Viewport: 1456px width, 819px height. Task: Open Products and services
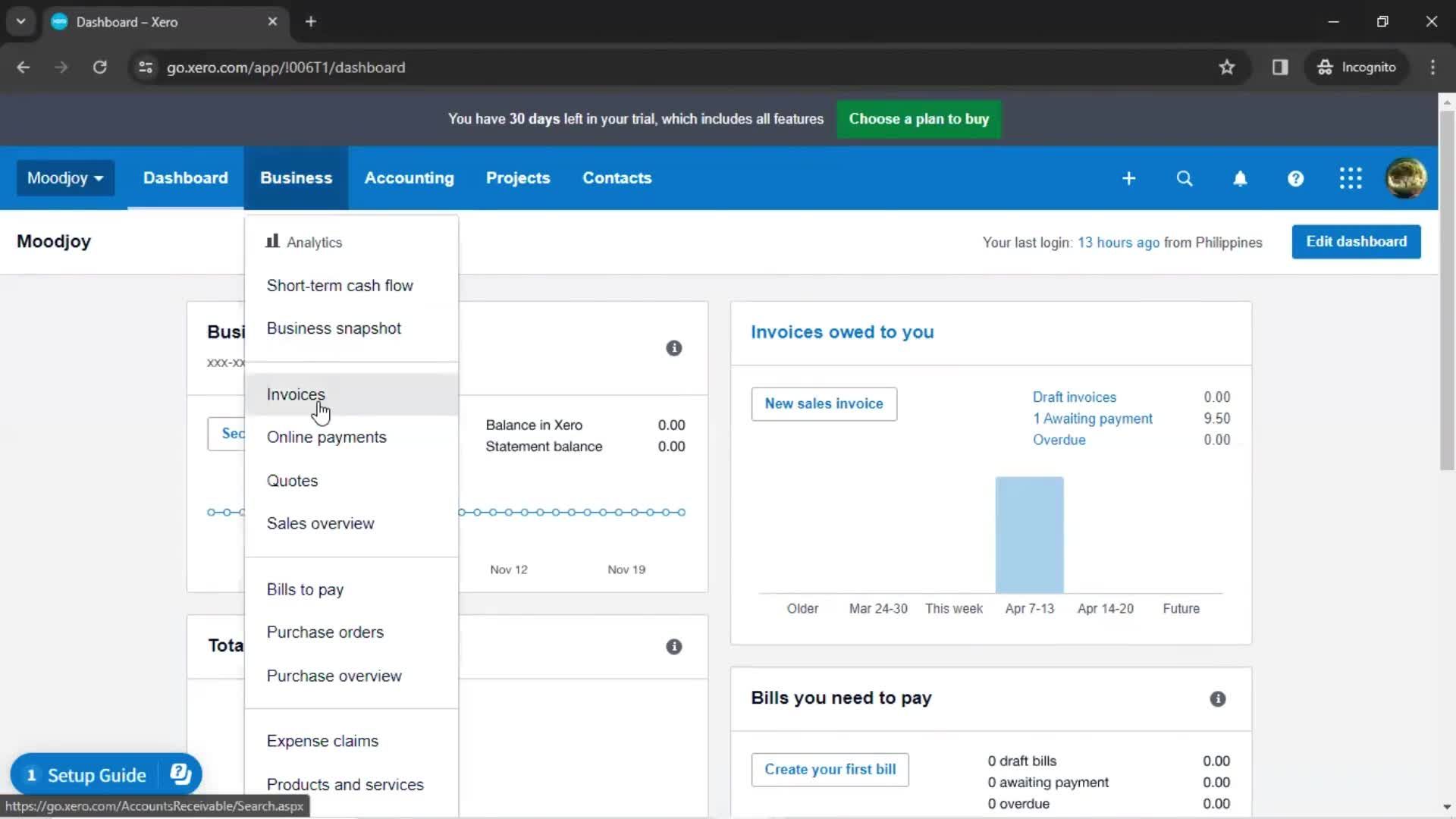click(x=351, y=785)
